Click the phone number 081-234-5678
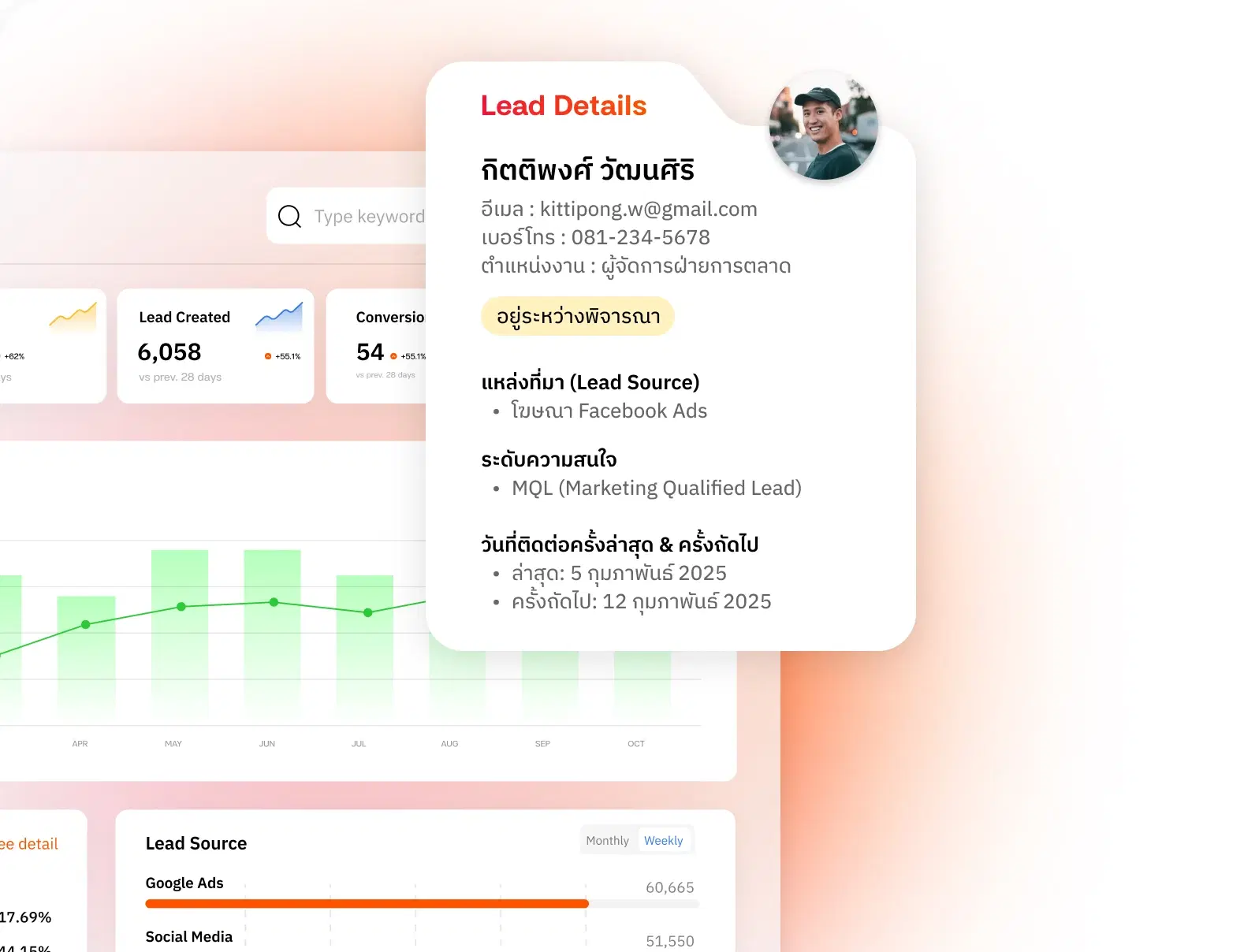This screenshot has height=952, width=1244. coord(640,238)
